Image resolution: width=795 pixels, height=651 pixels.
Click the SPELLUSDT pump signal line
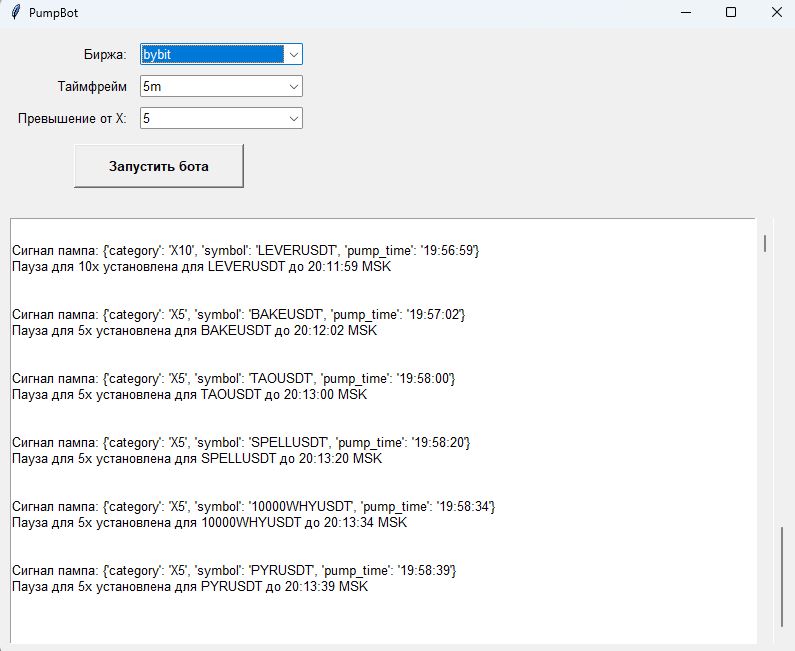point(241,443)
